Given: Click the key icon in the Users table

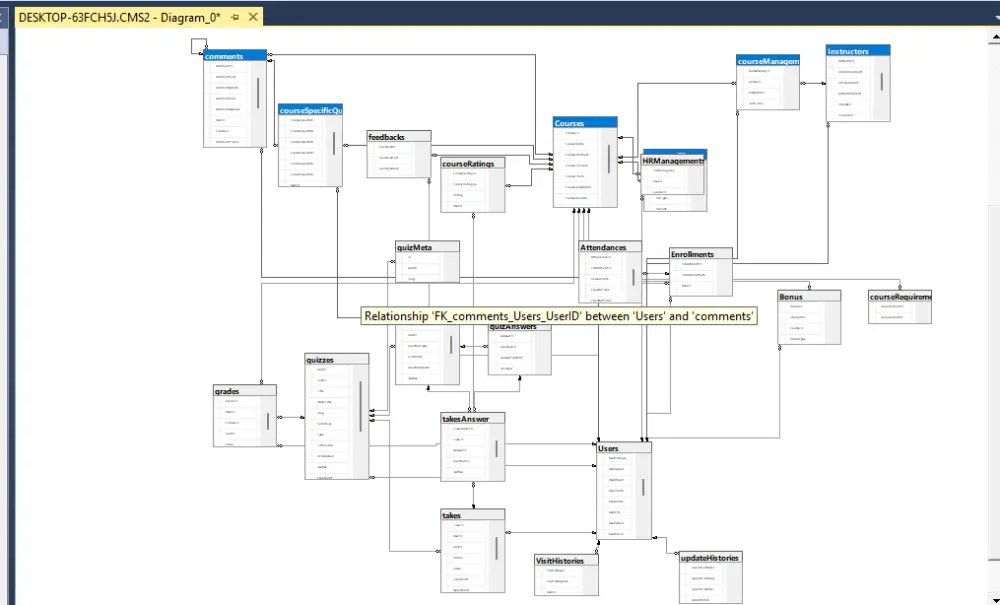Looking at the screenshot, I should click(603, 460).
